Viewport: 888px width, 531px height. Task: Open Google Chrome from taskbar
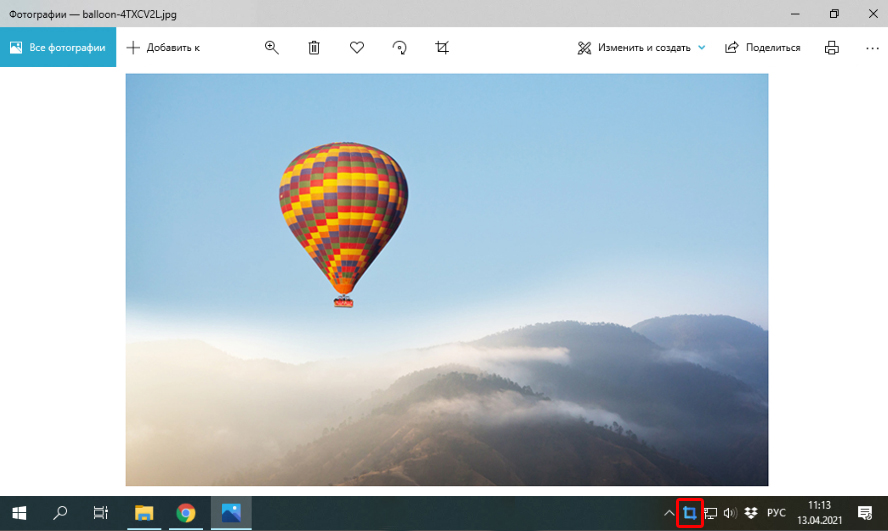point(186,513)
